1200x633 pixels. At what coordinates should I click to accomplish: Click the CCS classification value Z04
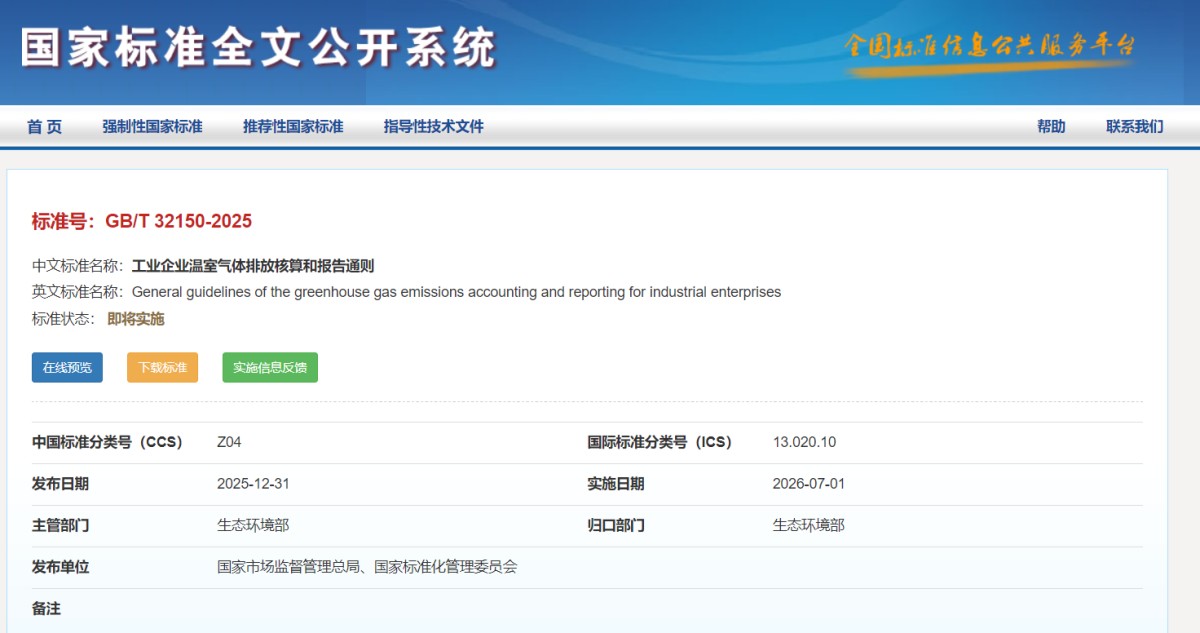click(229, 442)
